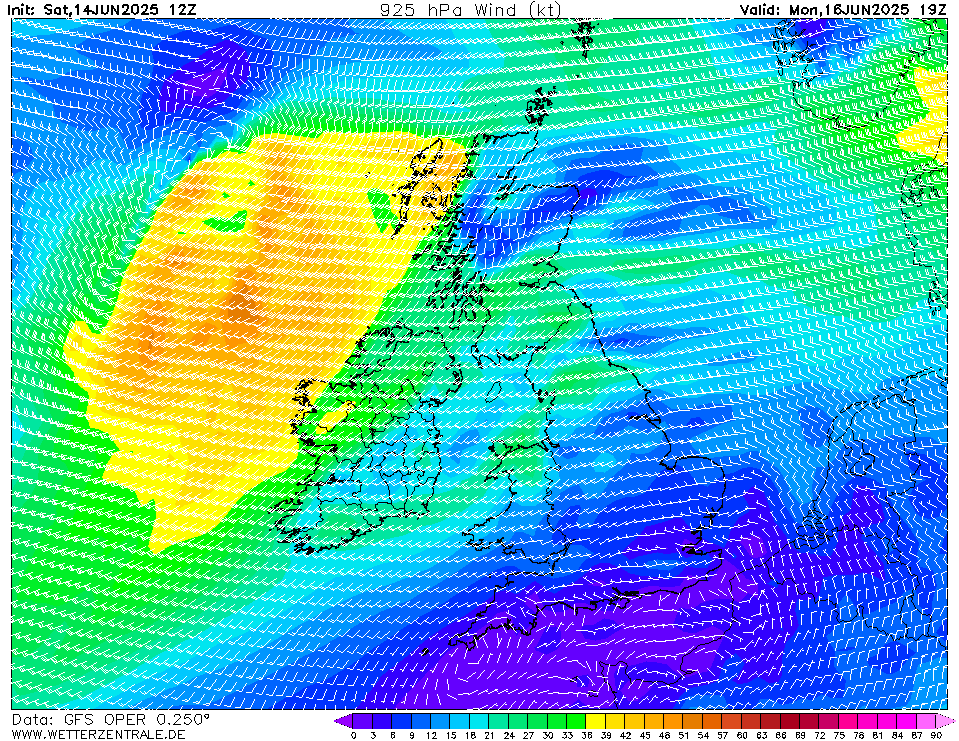This screenshot has height=741, width=959.
Task: Click the legend value '90'
Action: click(936, 735)
